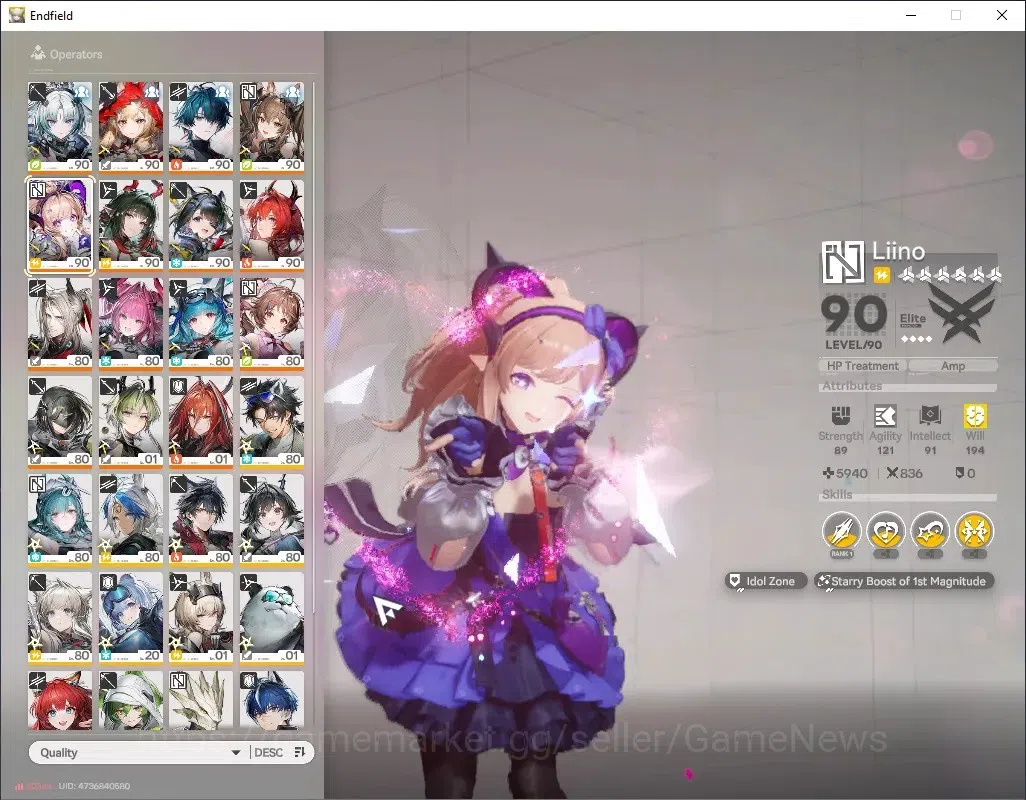Select the green-haired horned level 90 operator
This screenshot has height=800, width=1026.
coord(130,224)
